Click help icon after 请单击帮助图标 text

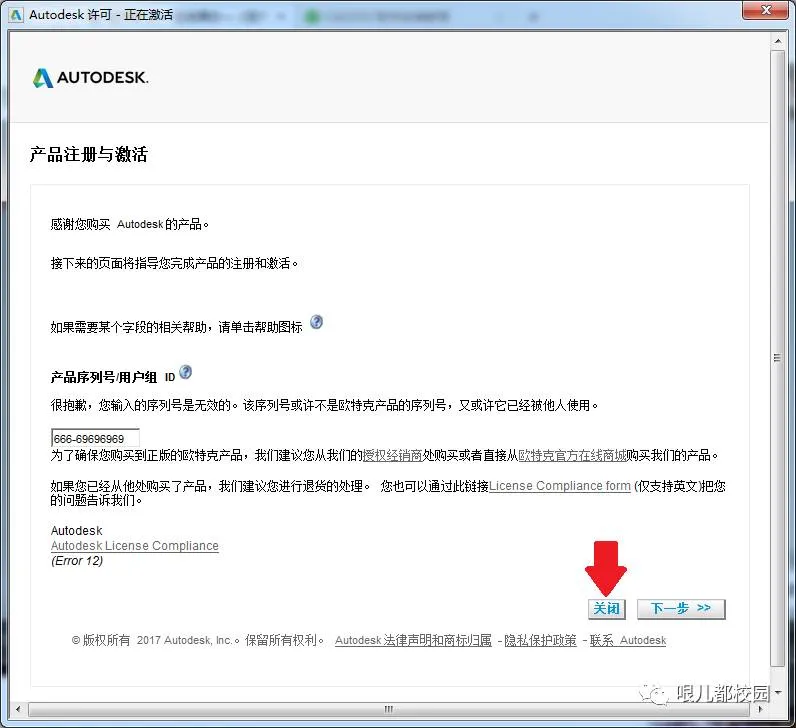[316, 322]
